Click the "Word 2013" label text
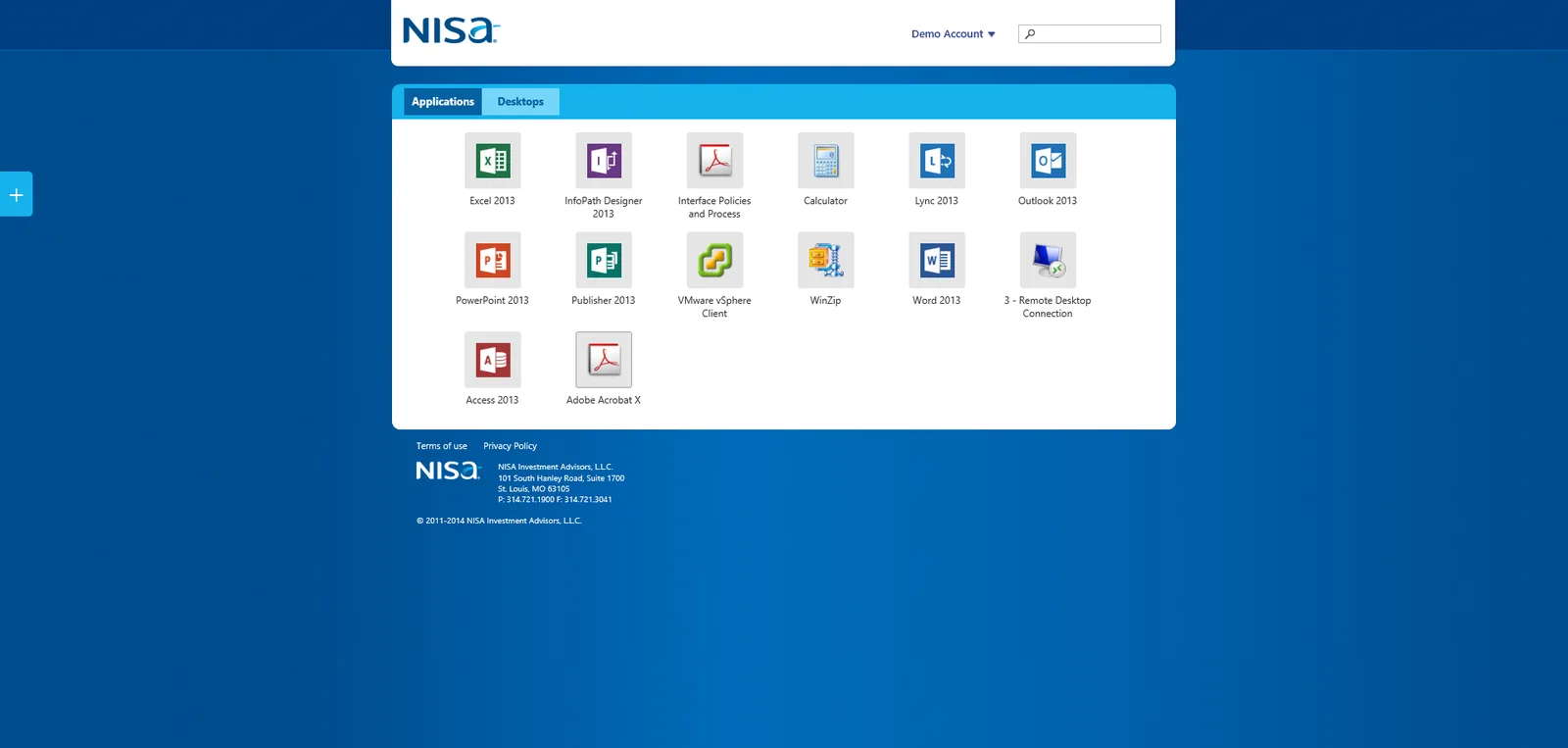The width and height of the screenshot is (1568, 748). click(x=937, y=301)
